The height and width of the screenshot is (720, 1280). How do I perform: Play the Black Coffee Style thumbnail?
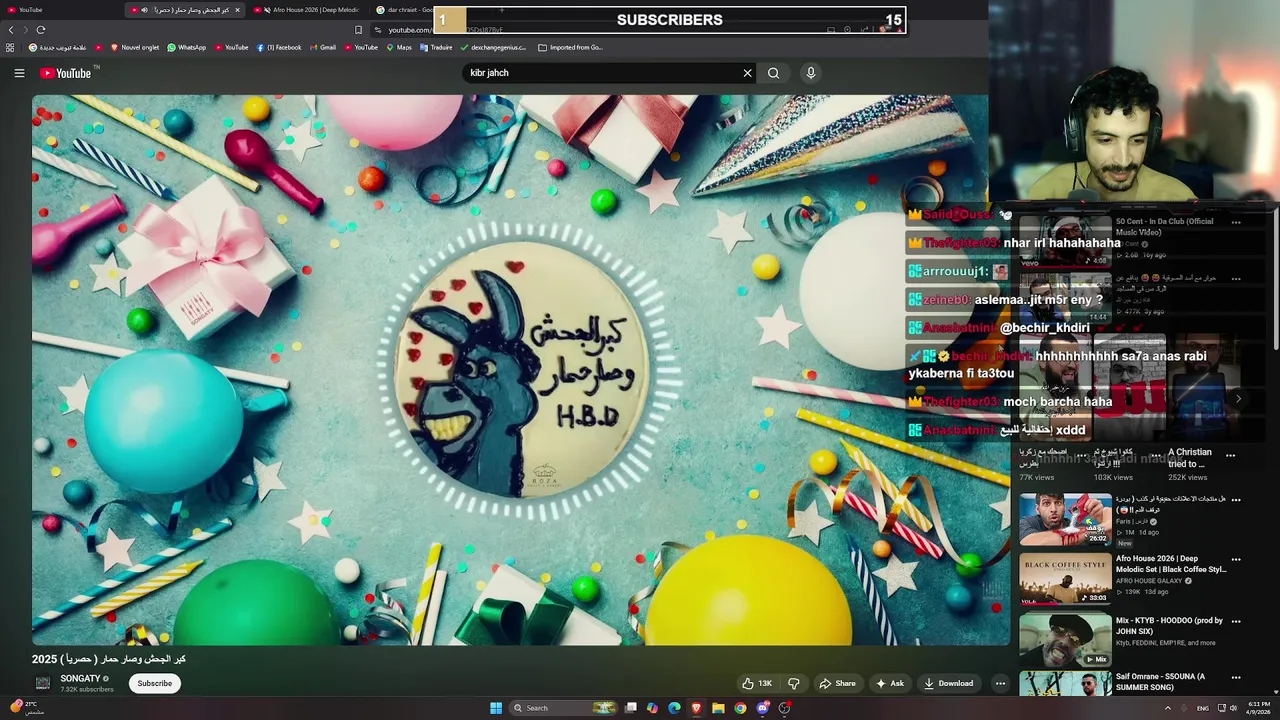coord(1065,579)
